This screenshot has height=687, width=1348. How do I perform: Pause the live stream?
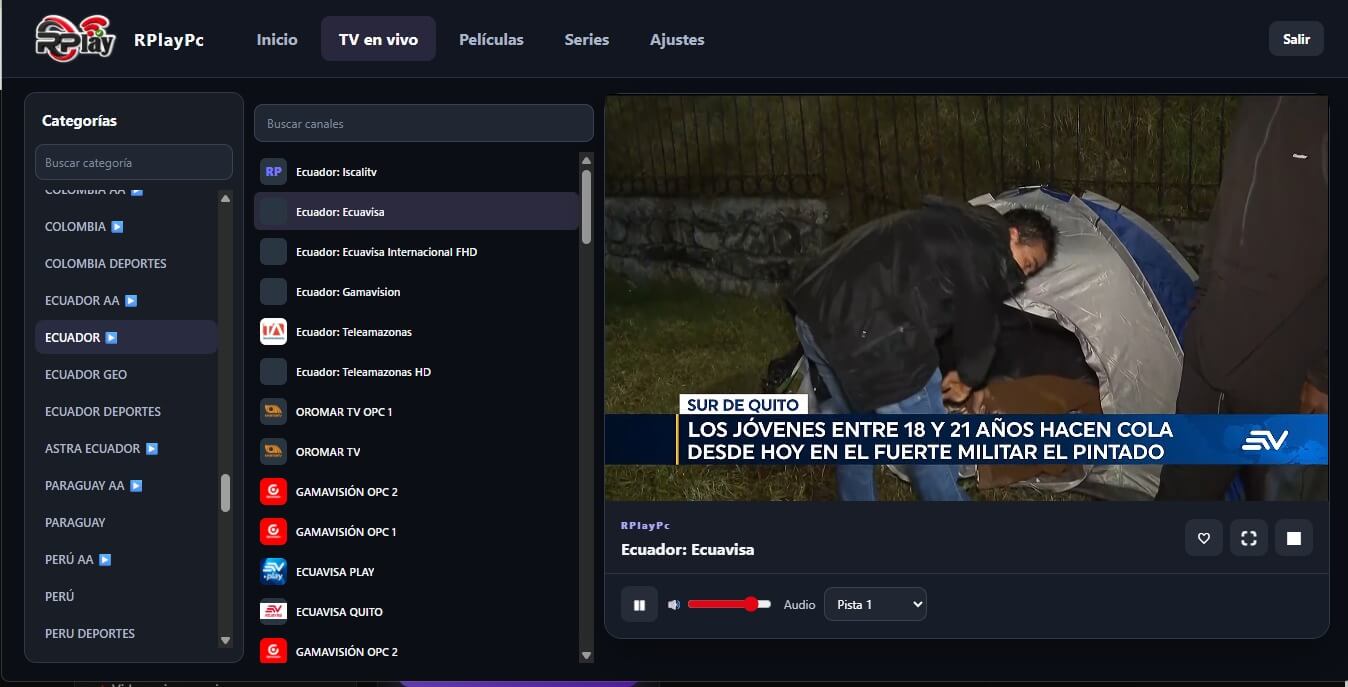click(x=639, y=604)
